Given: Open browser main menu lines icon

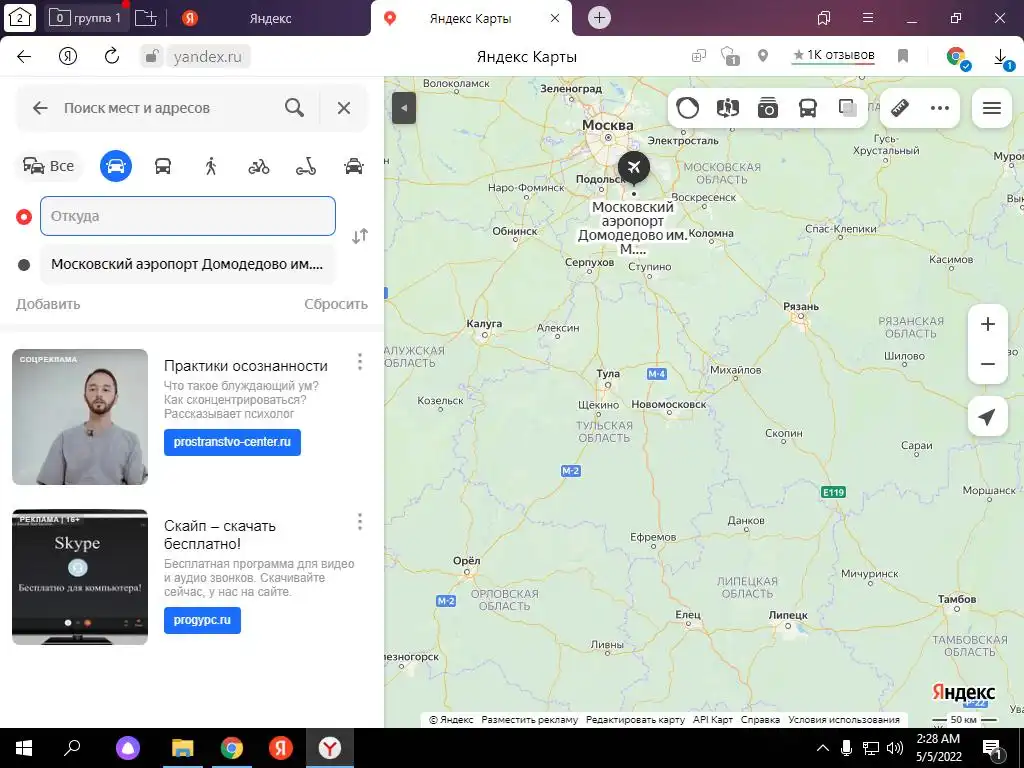Looking at the screenshot, I should pyautogui.click(x=868, y=18).
